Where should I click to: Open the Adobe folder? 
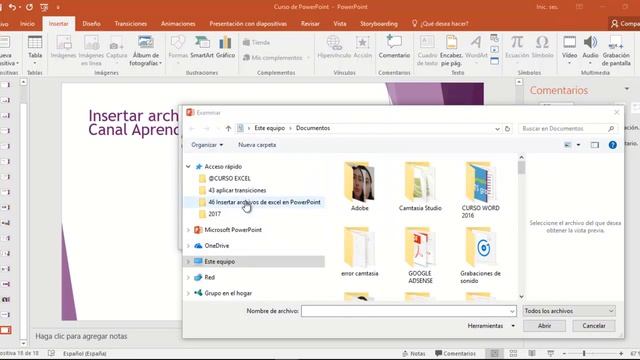click(x=360, y=187)
